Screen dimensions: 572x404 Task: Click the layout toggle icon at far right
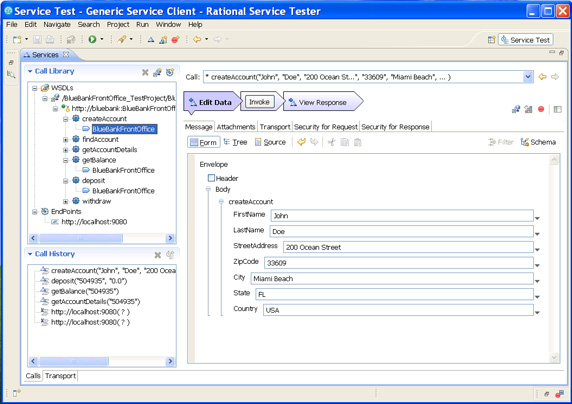click(557, 109)
